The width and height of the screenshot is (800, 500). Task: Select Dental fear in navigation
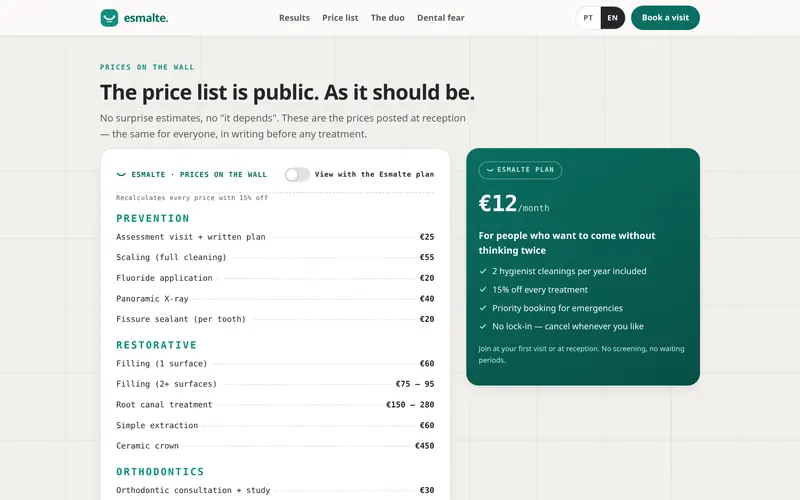[x=441, y=18]
